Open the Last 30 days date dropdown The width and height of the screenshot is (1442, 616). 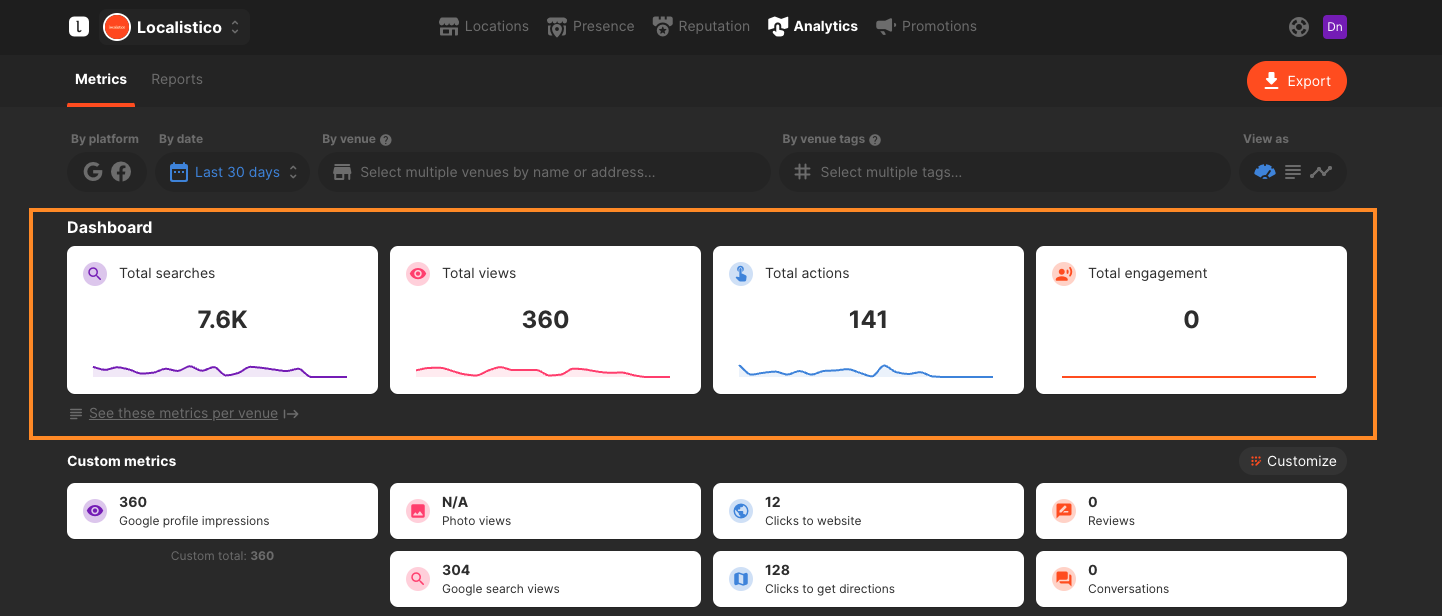(x=235, y=172)
